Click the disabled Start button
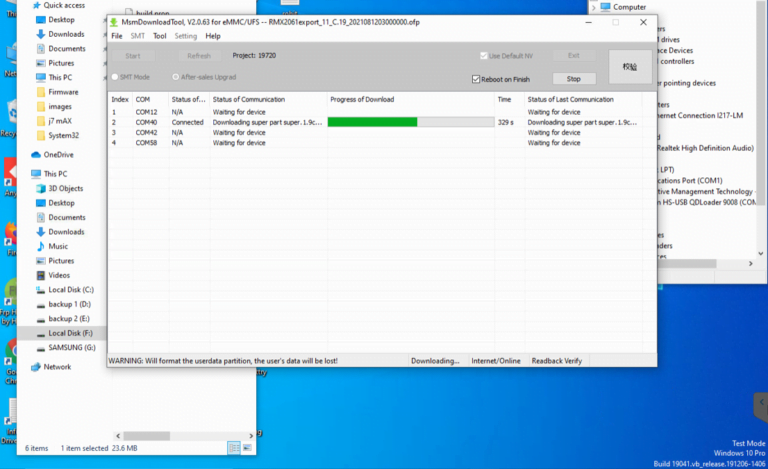 133,56
